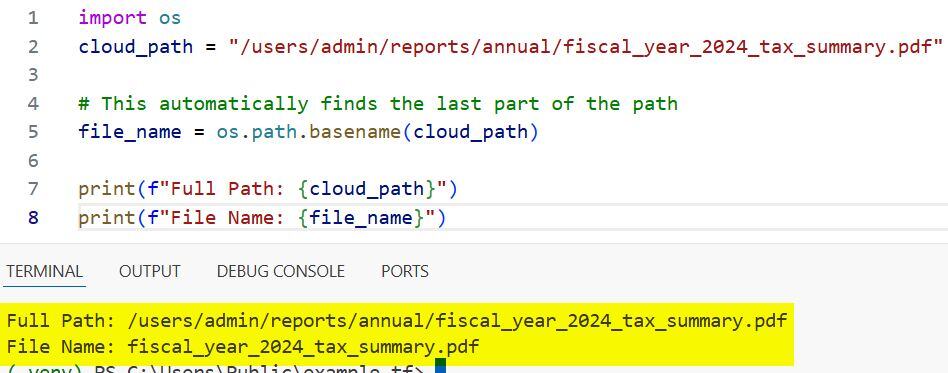
Task: Switch to the PORTS tab
Action: tap(404, 271)
